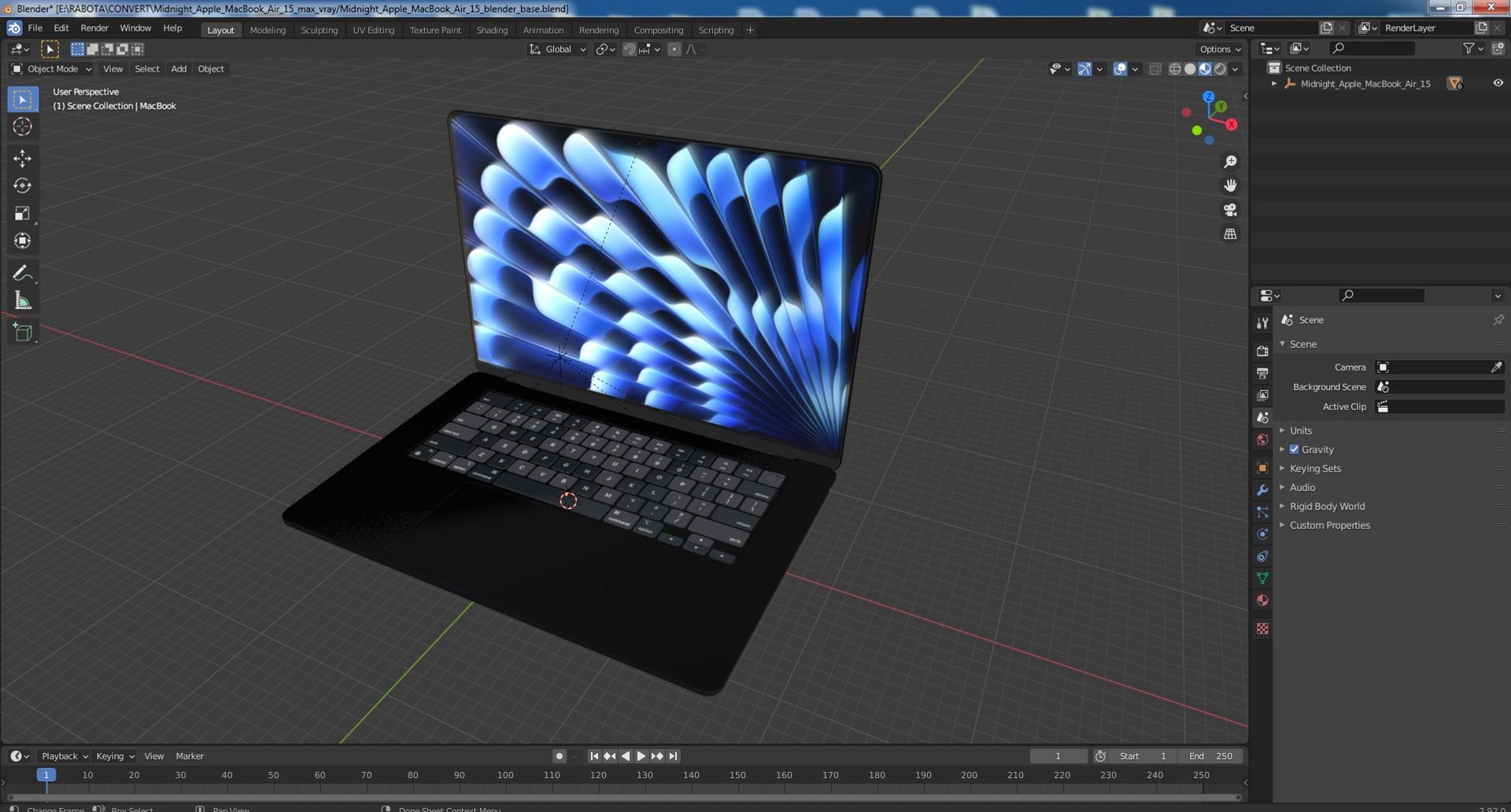Select the Scale tool
Image resolution: width=1511 pixels, height=812 pixels.
click(x=22, y=213)
